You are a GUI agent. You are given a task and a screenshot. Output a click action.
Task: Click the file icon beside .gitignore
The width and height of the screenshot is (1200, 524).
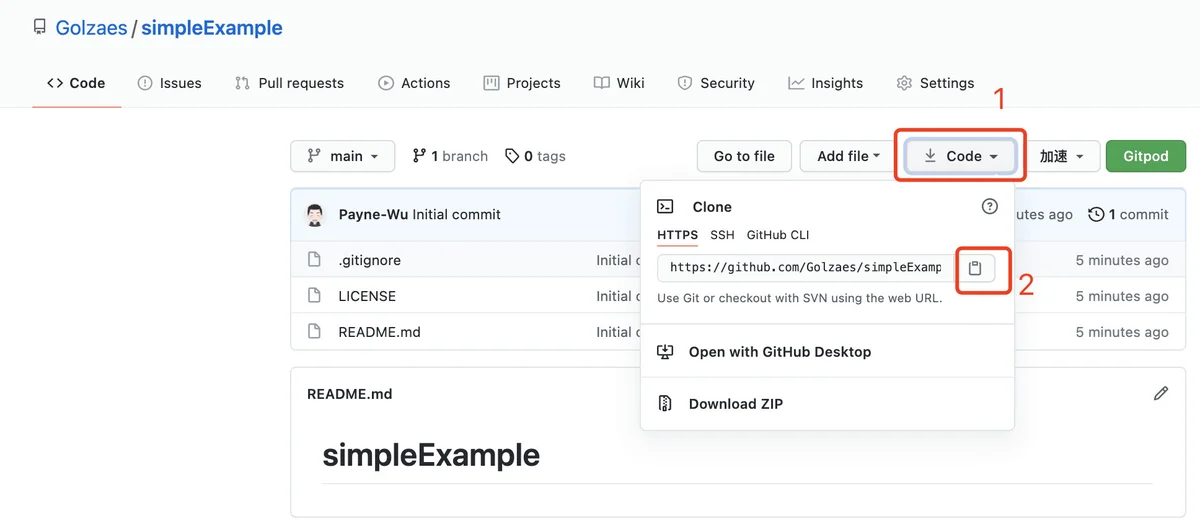pyautogui.click(x=314, y=260)
